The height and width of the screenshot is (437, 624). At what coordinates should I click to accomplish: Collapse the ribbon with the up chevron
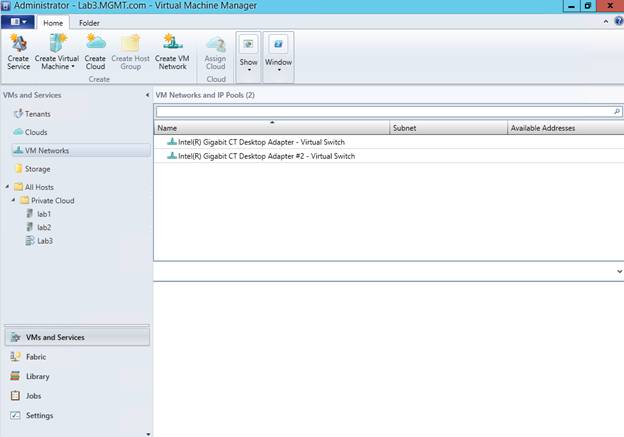tap(606, 21)
